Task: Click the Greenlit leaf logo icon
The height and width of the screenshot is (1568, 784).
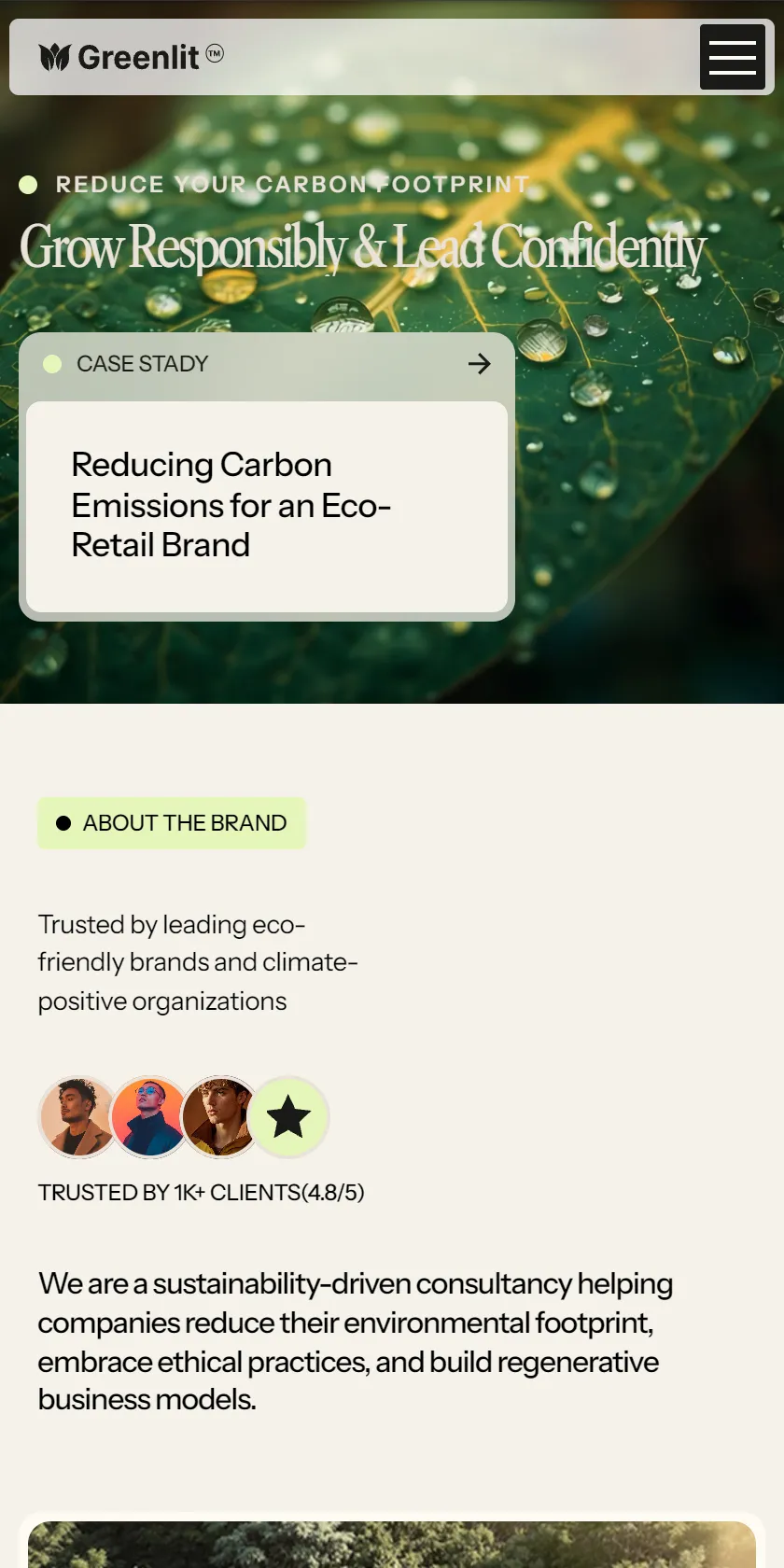Action: point(55,58)
